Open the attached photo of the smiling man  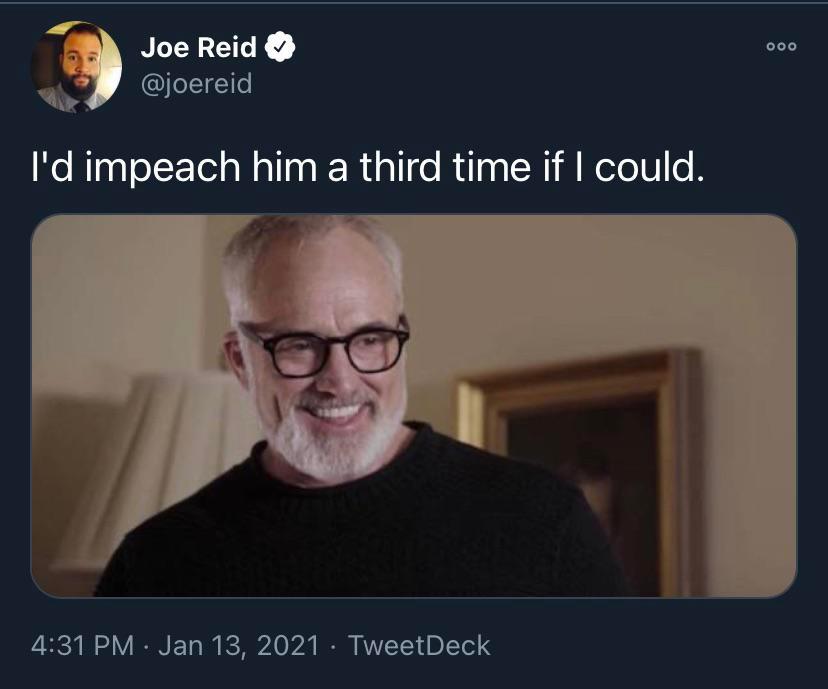[x=414, y=405]
